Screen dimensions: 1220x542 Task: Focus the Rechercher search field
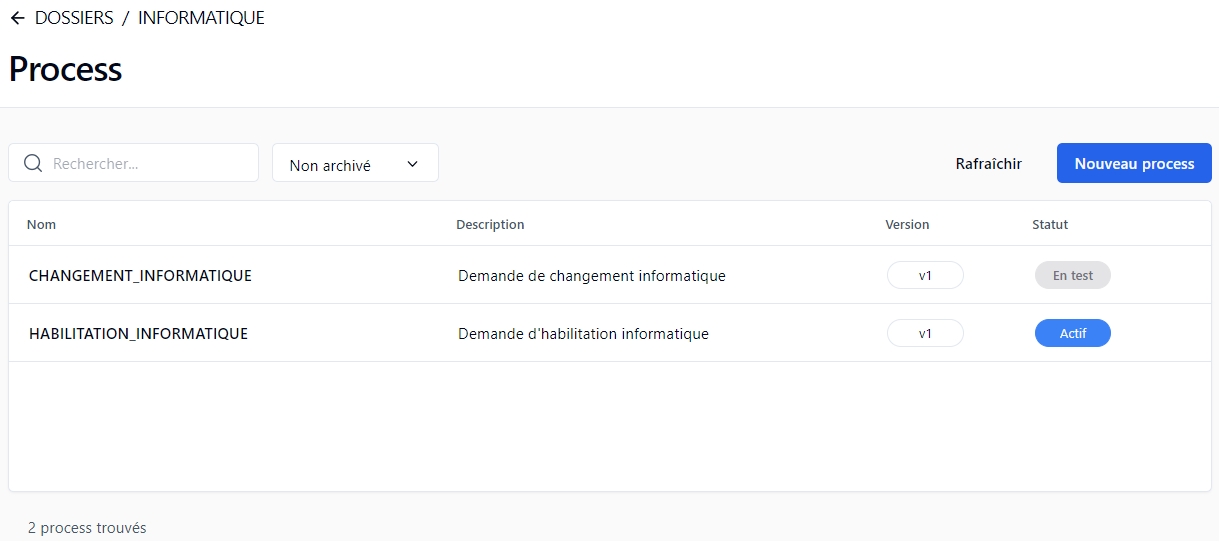click(150, 163)
